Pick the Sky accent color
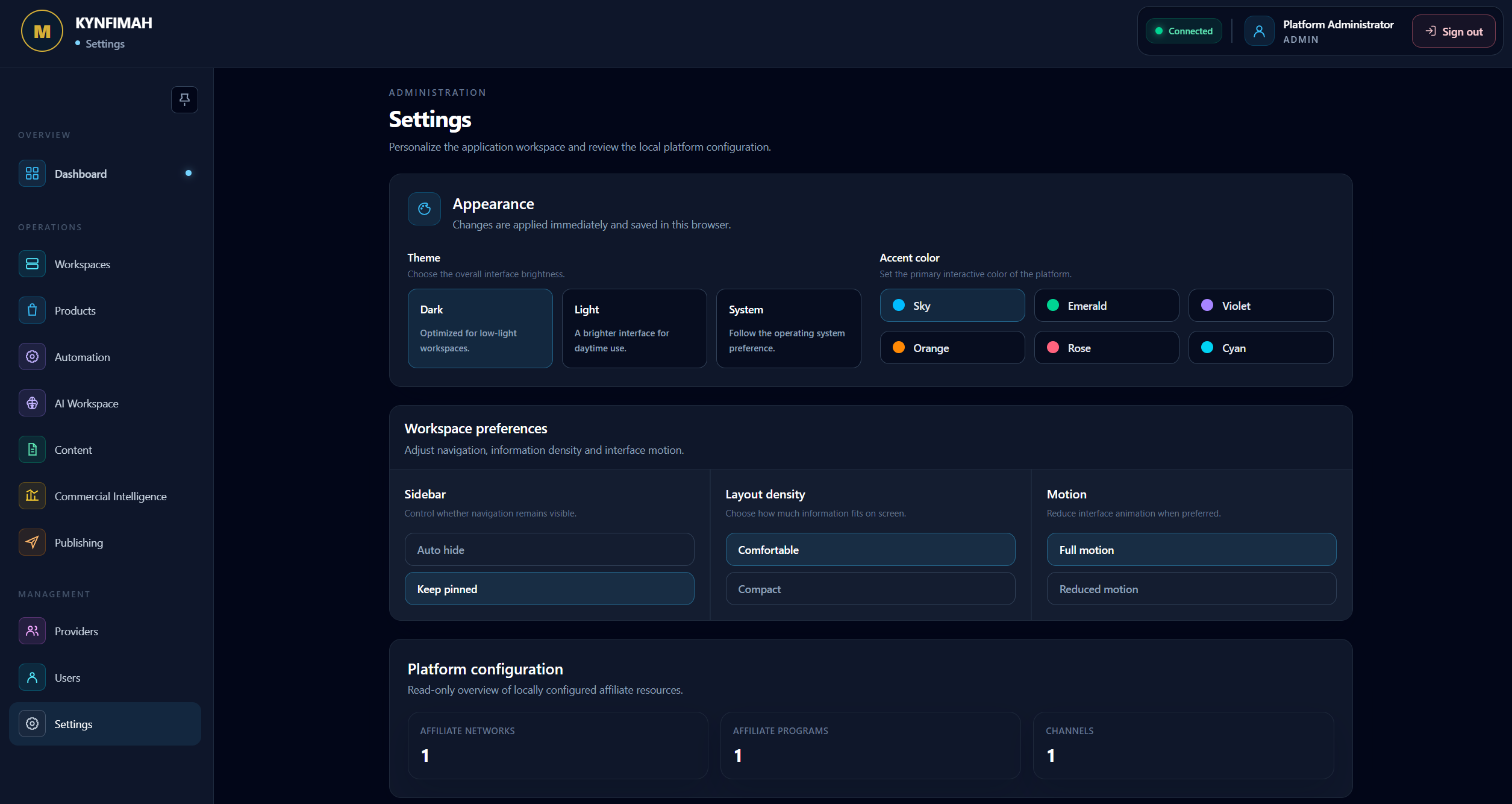 click(952, 306)
